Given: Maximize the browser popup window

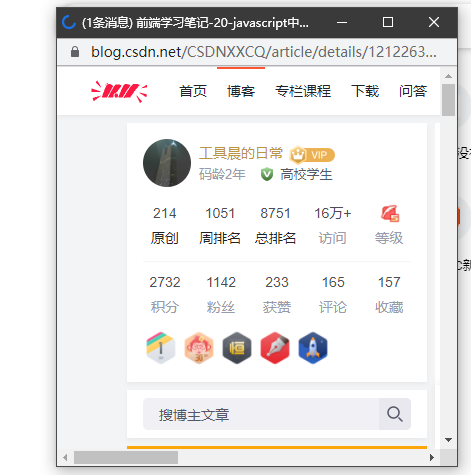Looking at the screenshot, I should click(388, 22).
